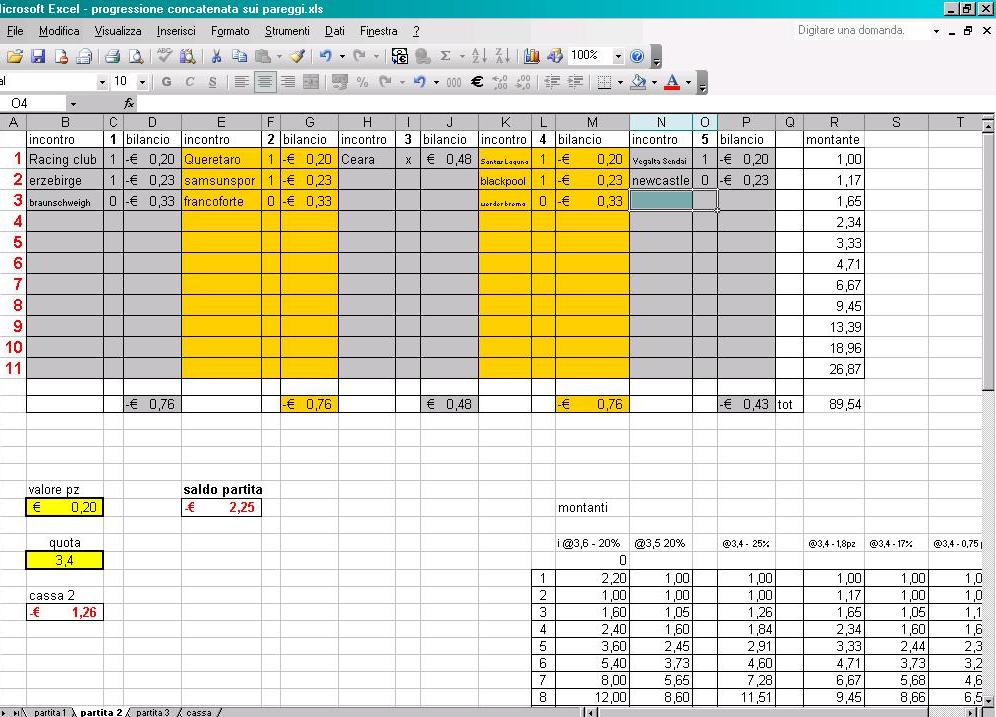Click the Save floppy disk icon
The image size is (996, 717).
point(38,57)
